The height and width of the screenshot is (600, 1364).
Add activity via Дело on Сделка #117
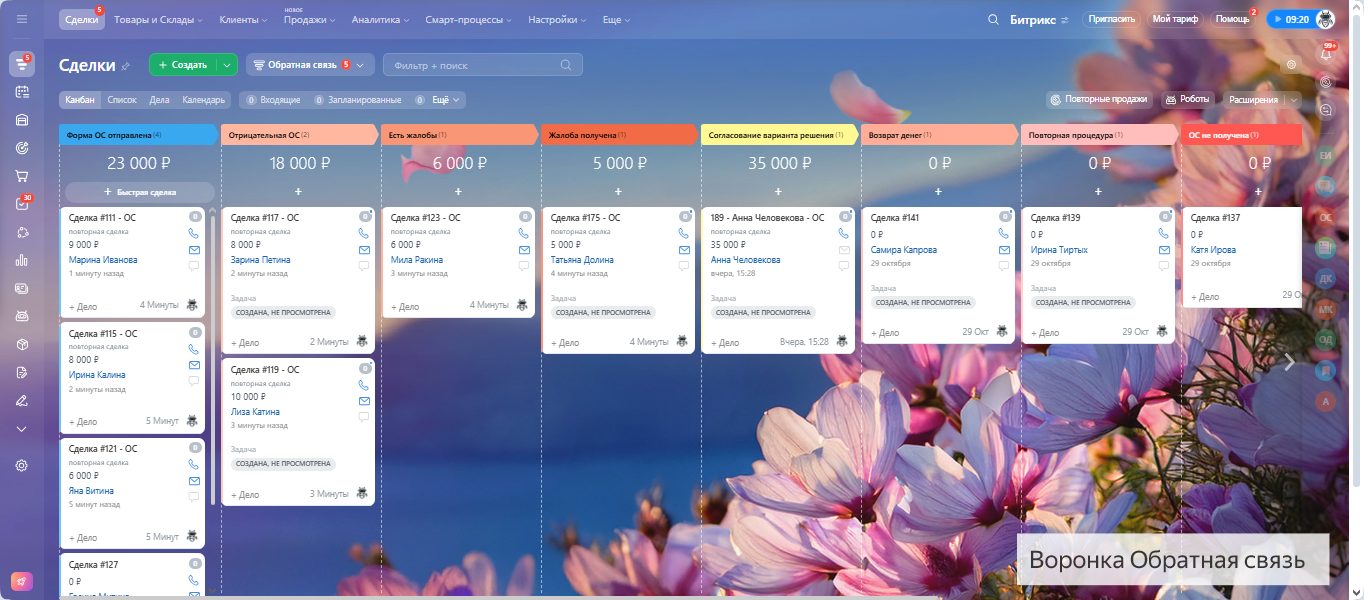tap(245, 342)
